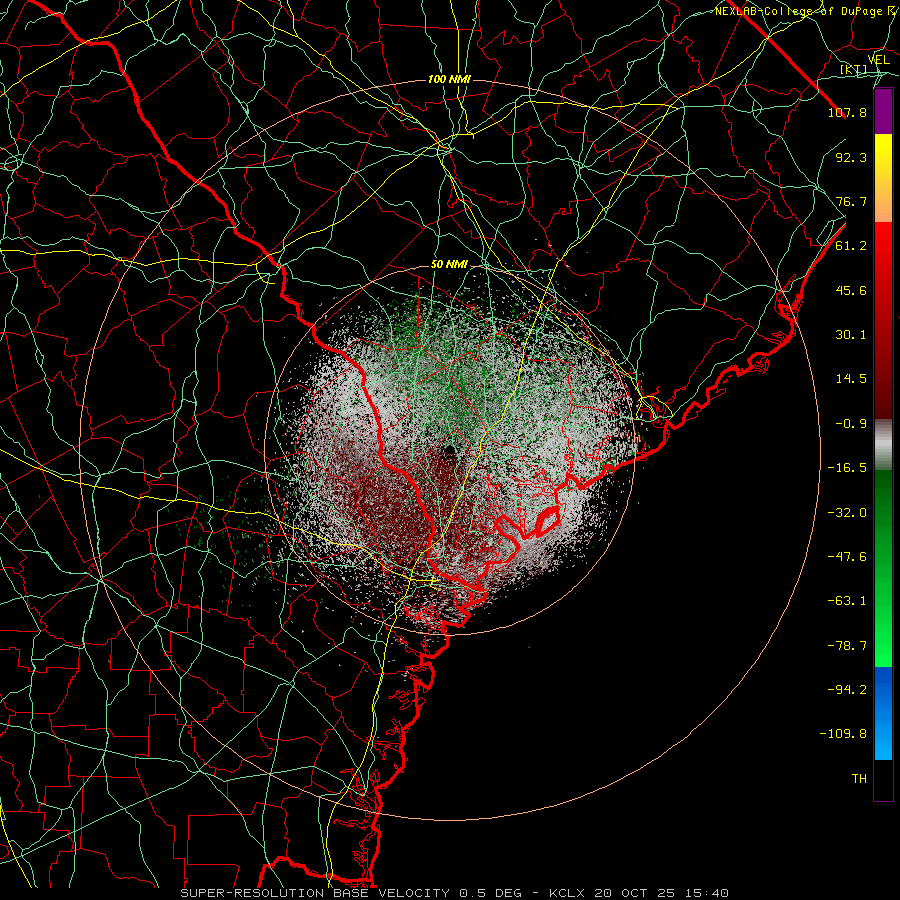
Task: Click the TH legend label
Action: tap(859, 779)
